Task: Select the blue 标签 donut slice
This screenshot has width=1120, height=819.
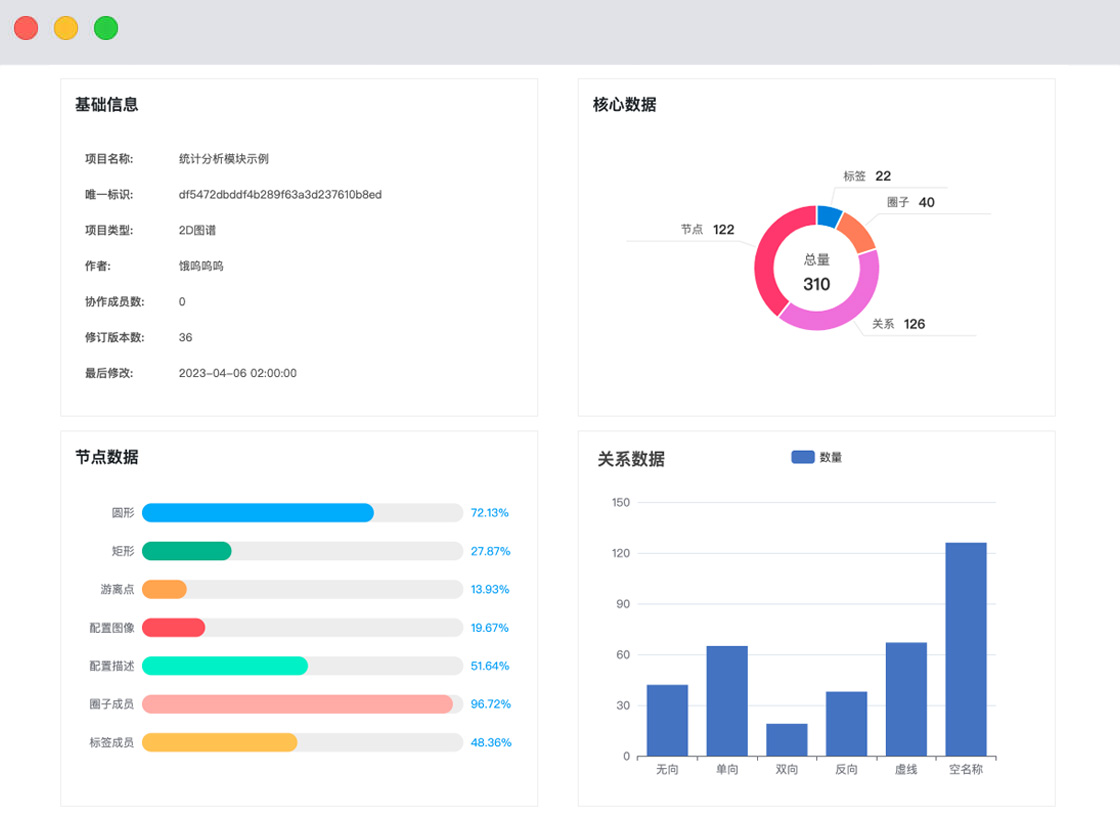Action: point(829,215)
